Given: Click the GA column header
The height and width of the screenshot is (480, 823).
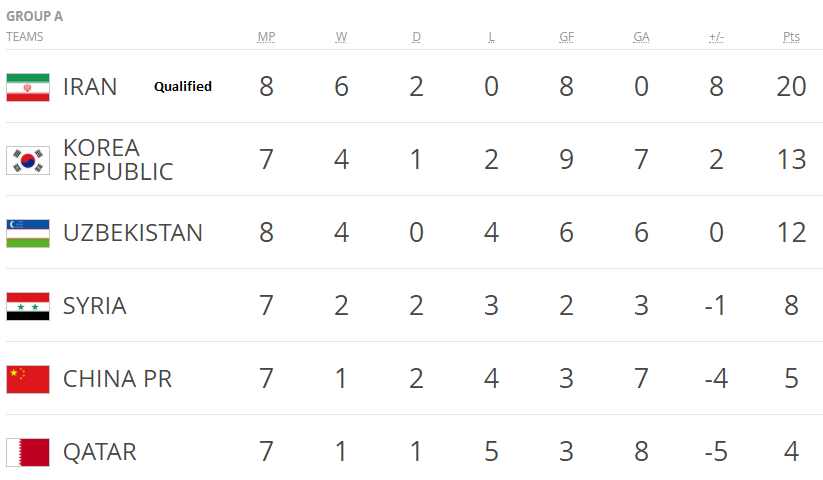Looking at the screenshot, I should (641, 37).
